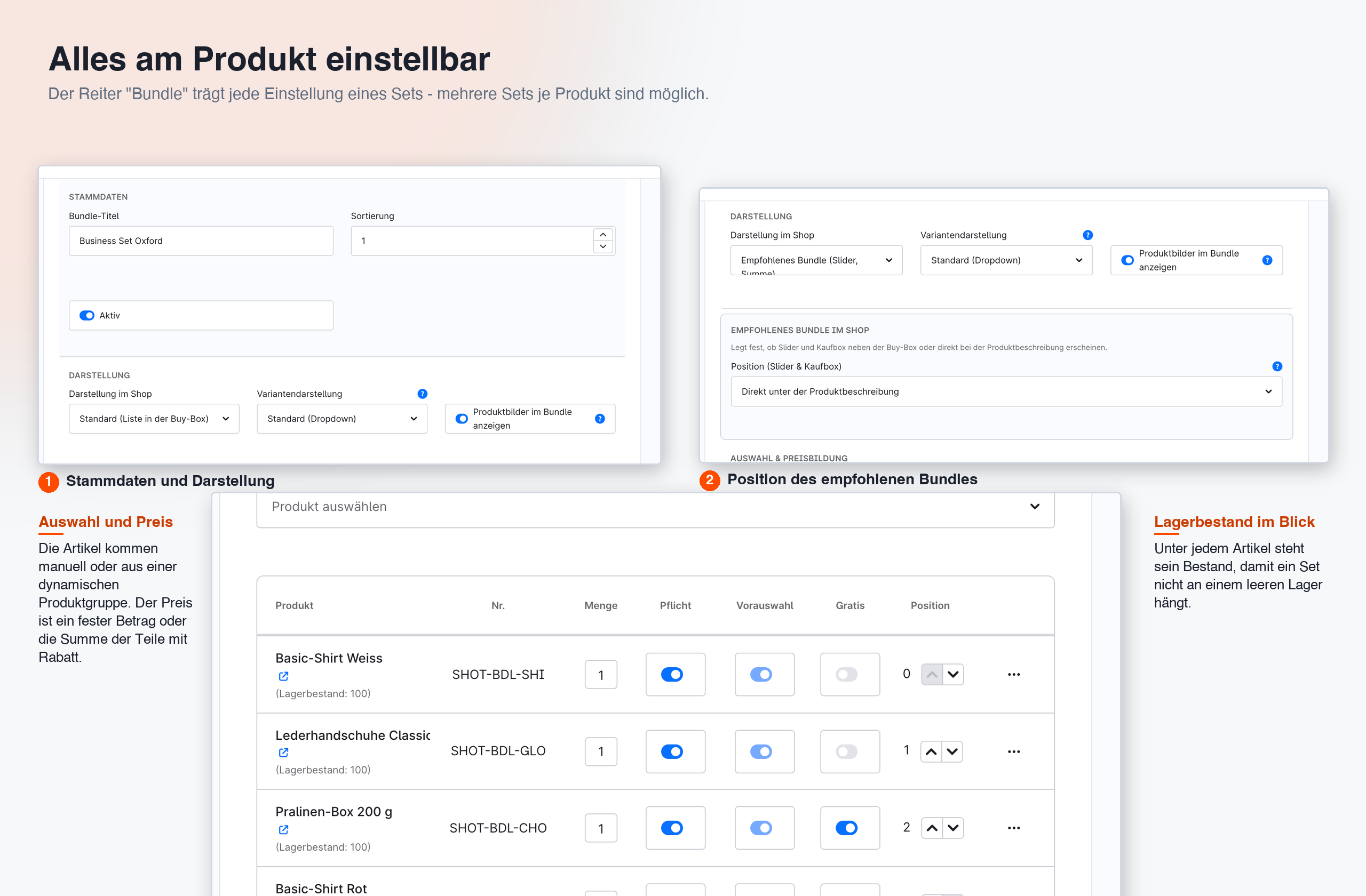Toggle Gratis switch for Pralinen-Box 200 g

point(847,828)
